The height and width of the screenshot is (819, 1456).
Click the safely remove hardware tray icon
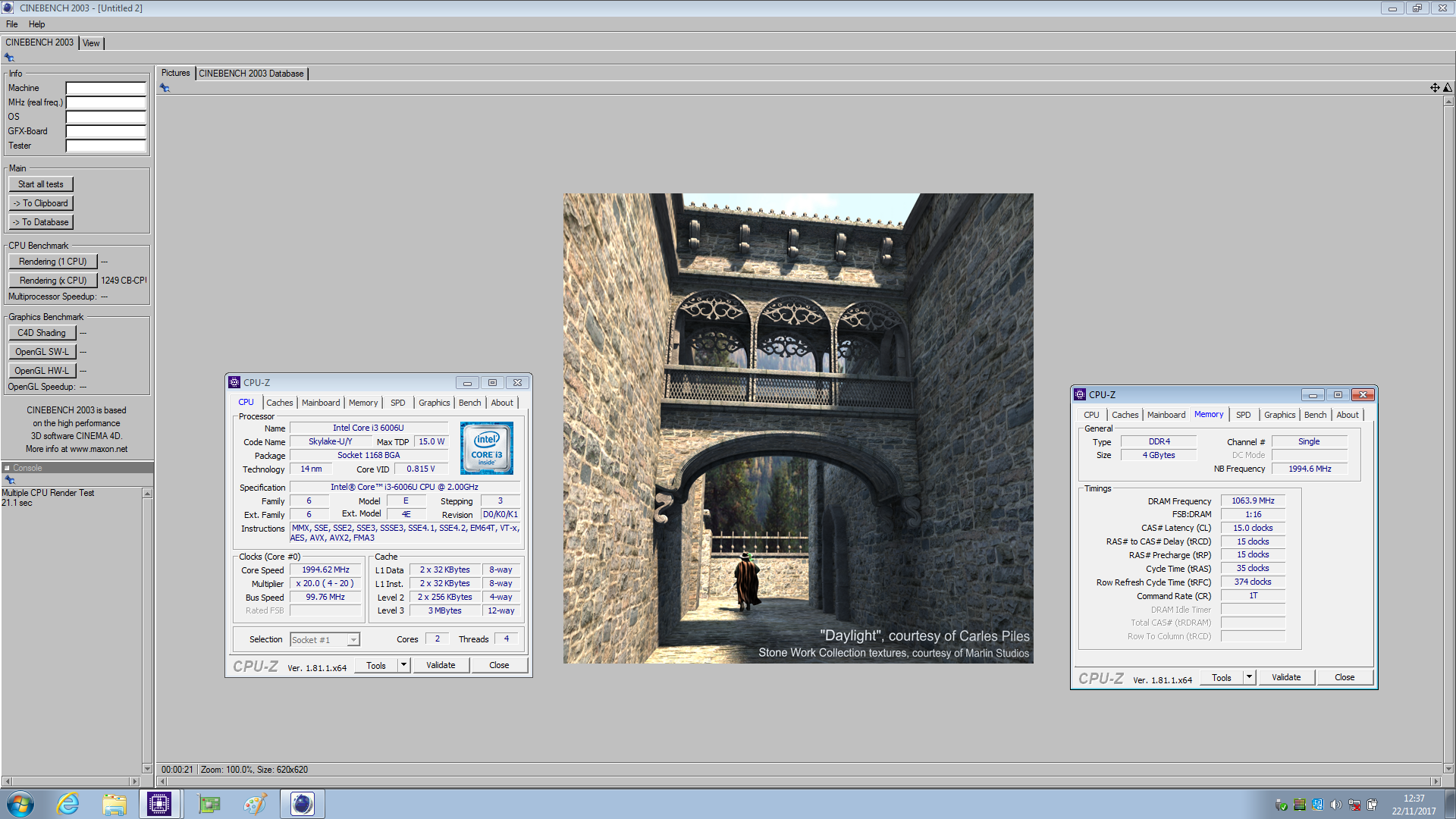[1281, 805]
